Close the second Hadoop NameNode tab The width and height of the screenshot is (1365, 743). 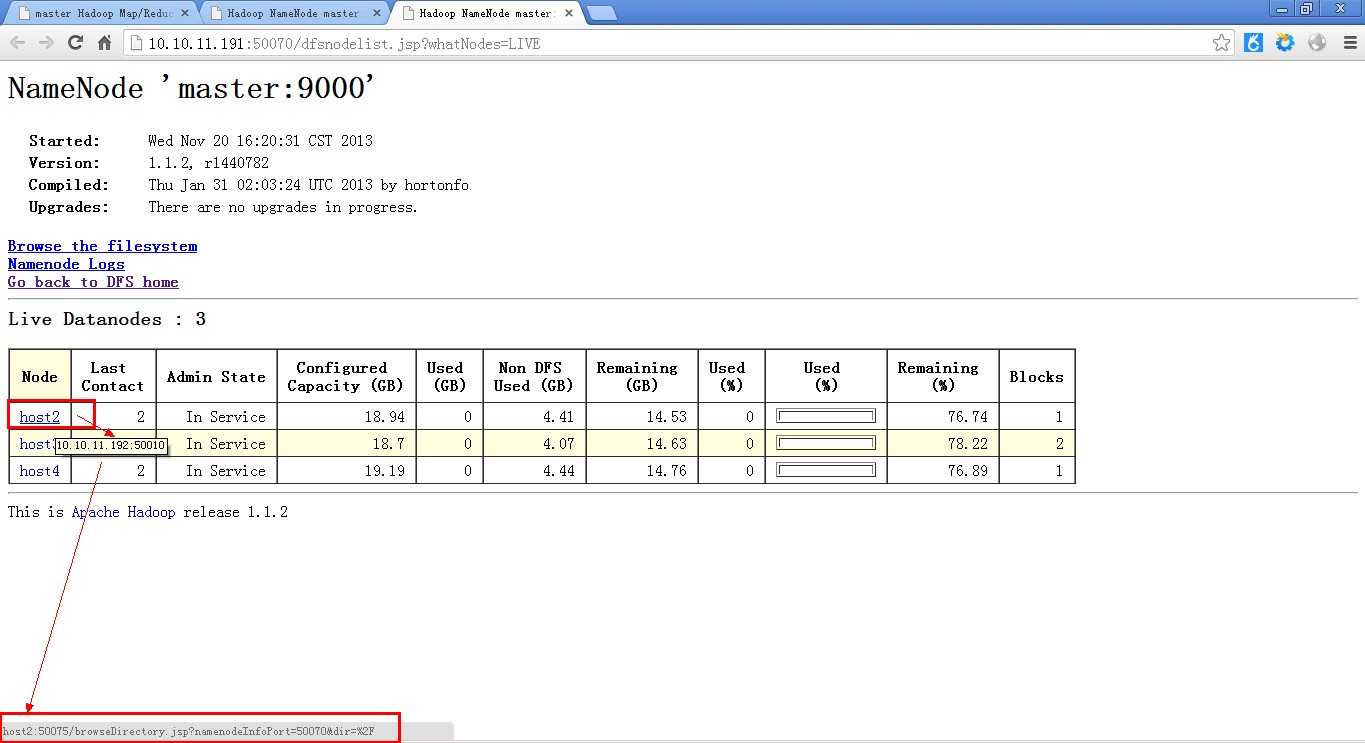[376, 13]
